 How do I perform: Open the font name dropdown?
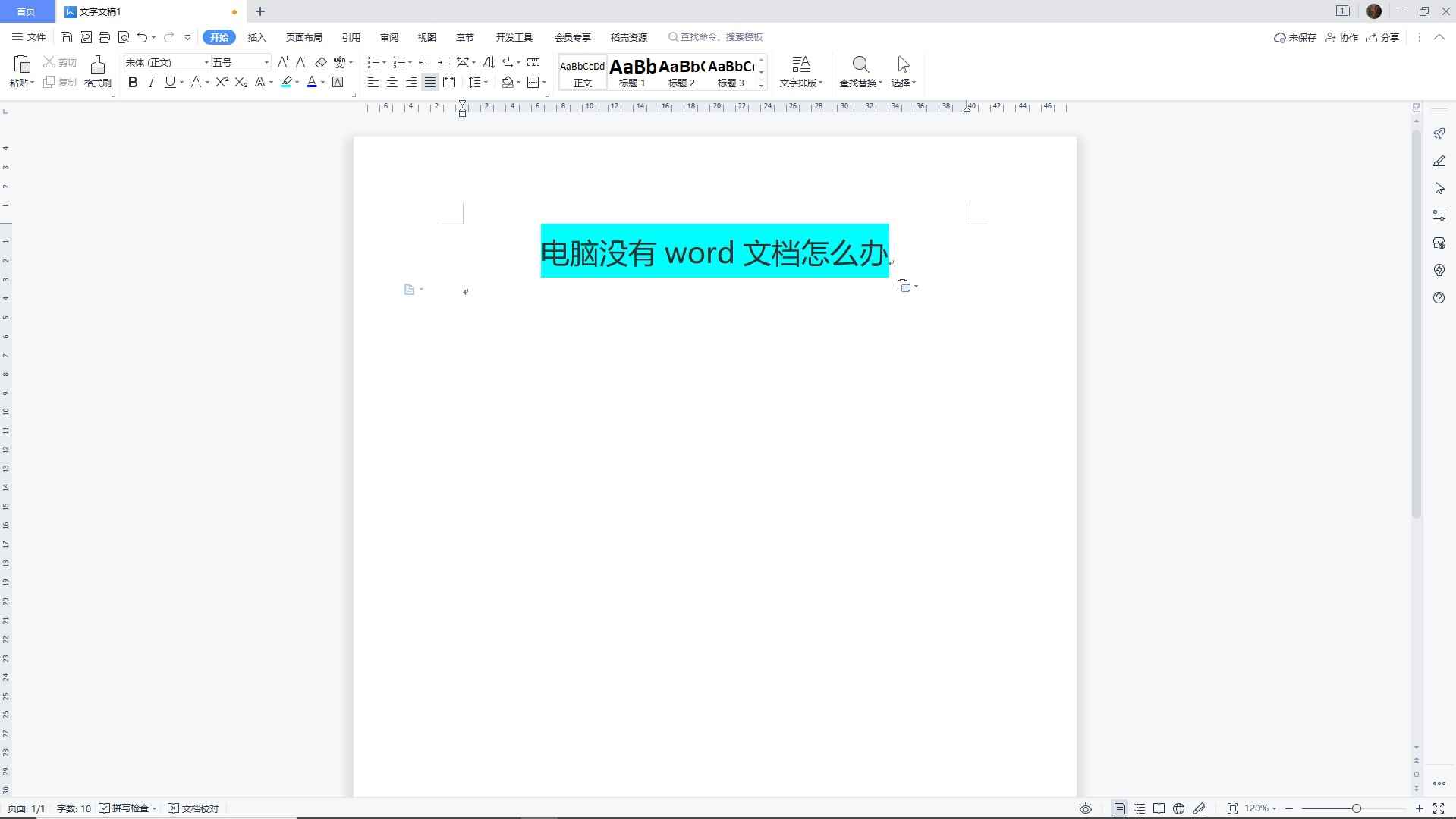coord(206,62)
